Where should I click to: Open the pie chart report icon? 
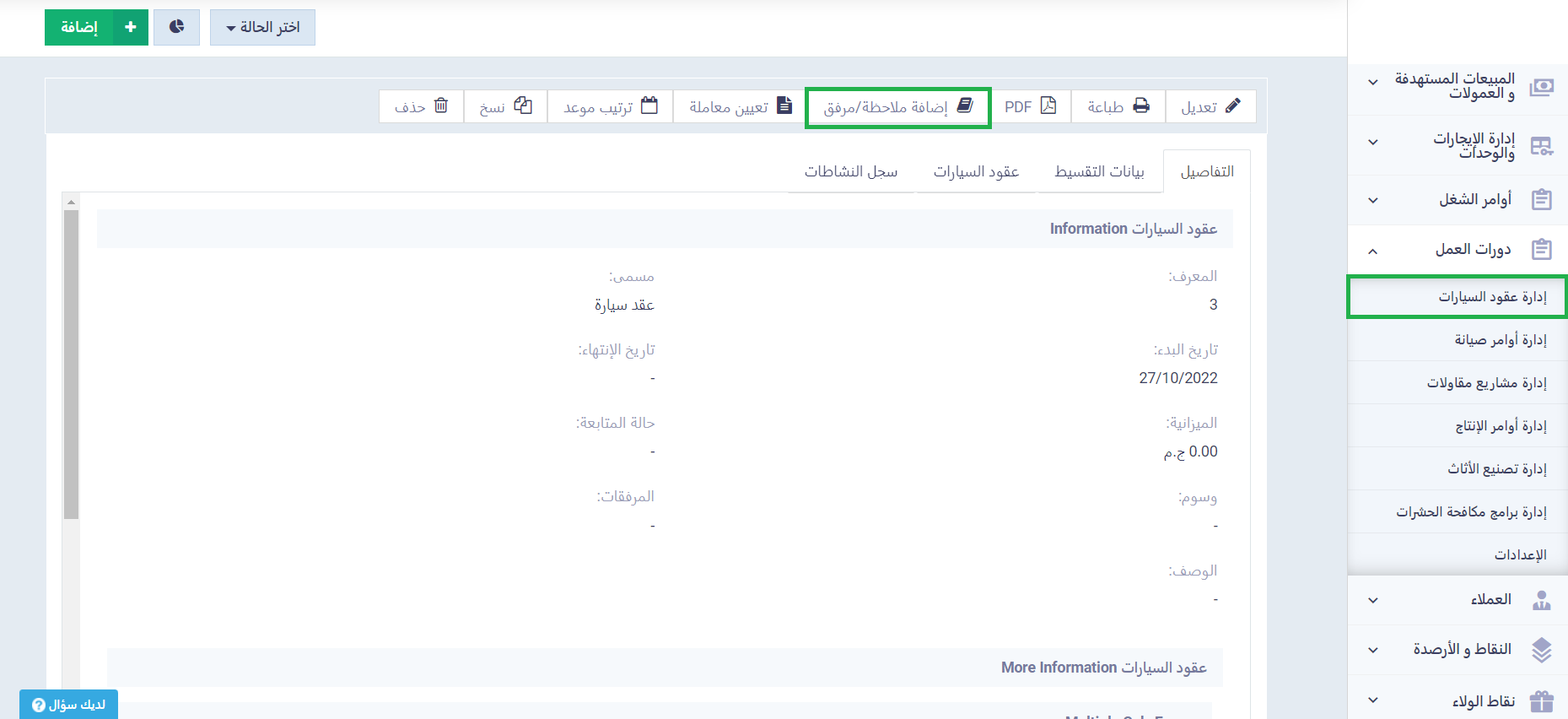coord(176,27)
